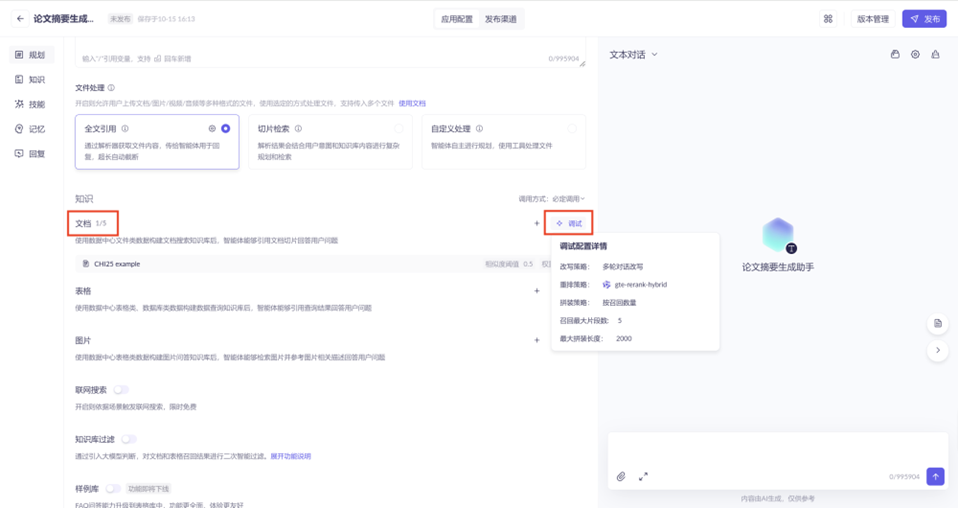Viewport: 958px width, 508px height.
Task: Add an image with 图片 plus icon
Action: [x=536, y=341]
